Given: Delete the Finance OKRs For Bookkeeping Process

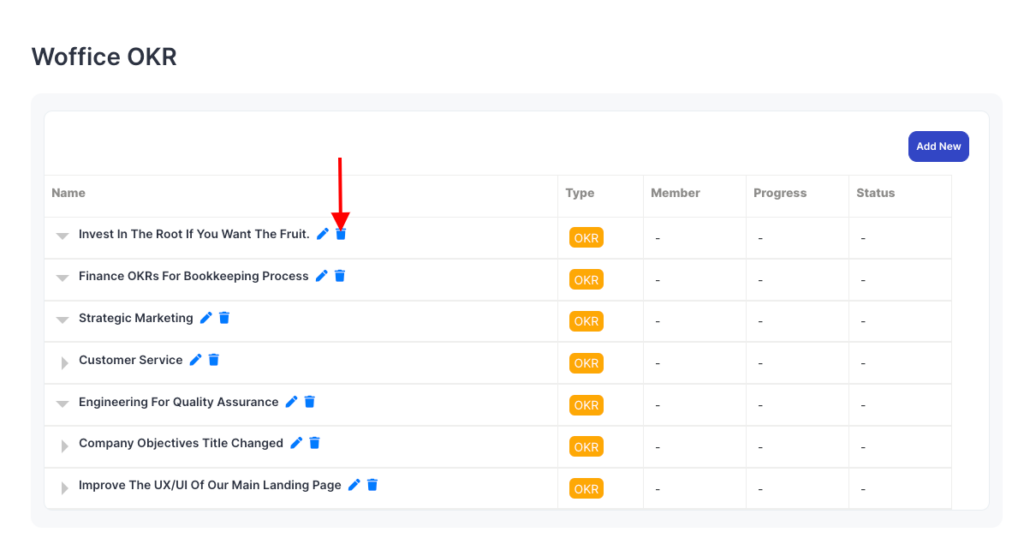Looking at the screenshot, I should click(x=340, y=276).
